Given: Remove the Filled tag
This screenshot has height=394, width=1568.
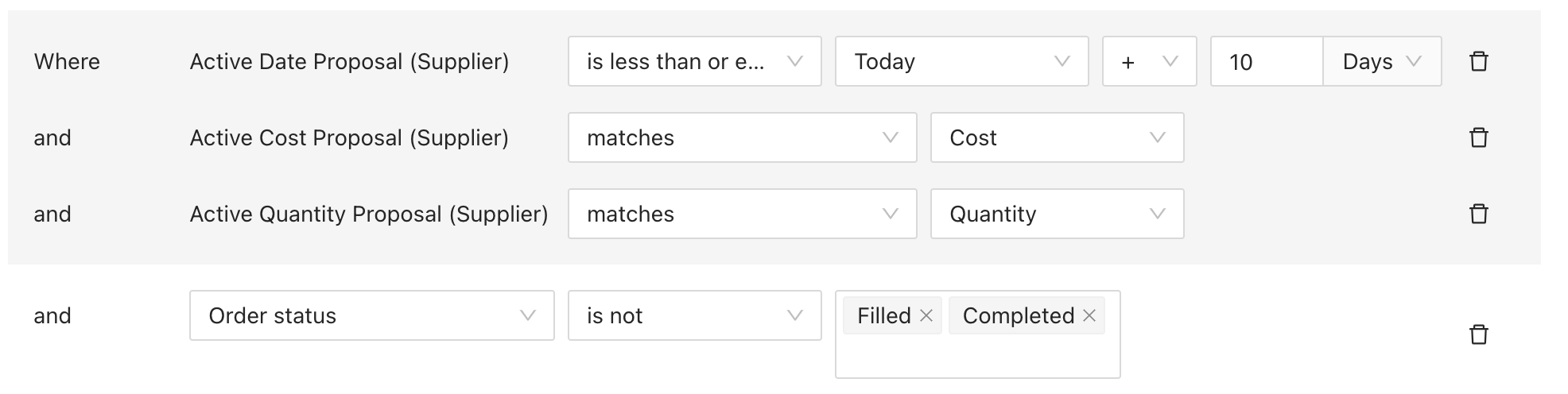Looking at the screenshot, I should point(926,315).
